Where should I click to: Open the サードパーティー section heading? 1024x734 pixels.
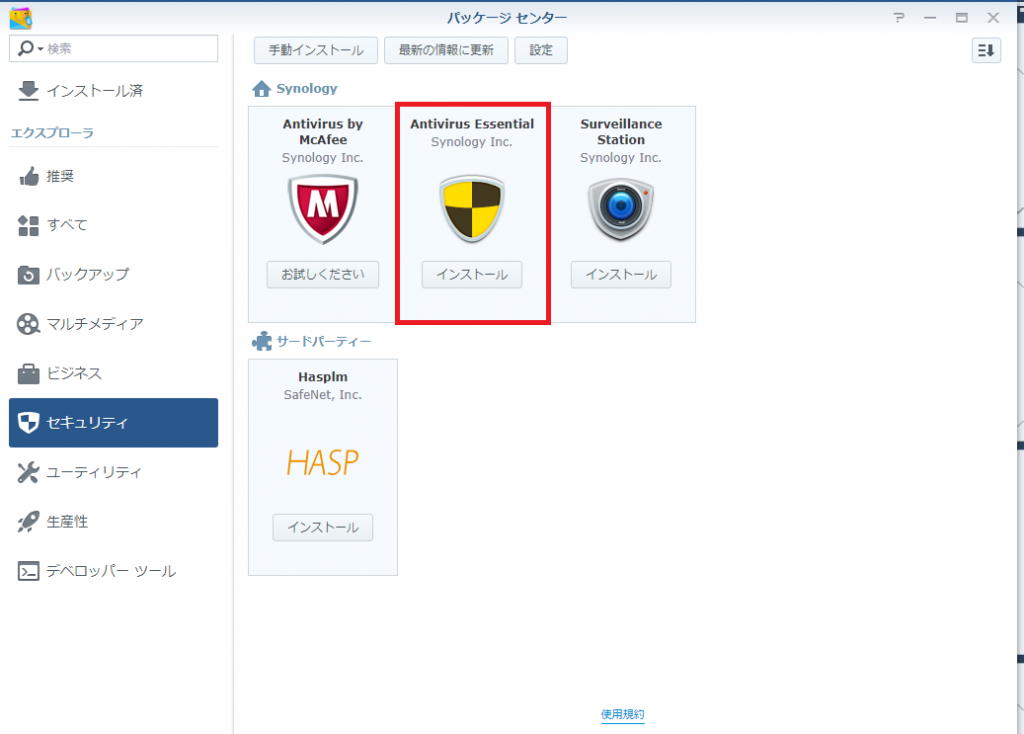(x=324, y=342)
